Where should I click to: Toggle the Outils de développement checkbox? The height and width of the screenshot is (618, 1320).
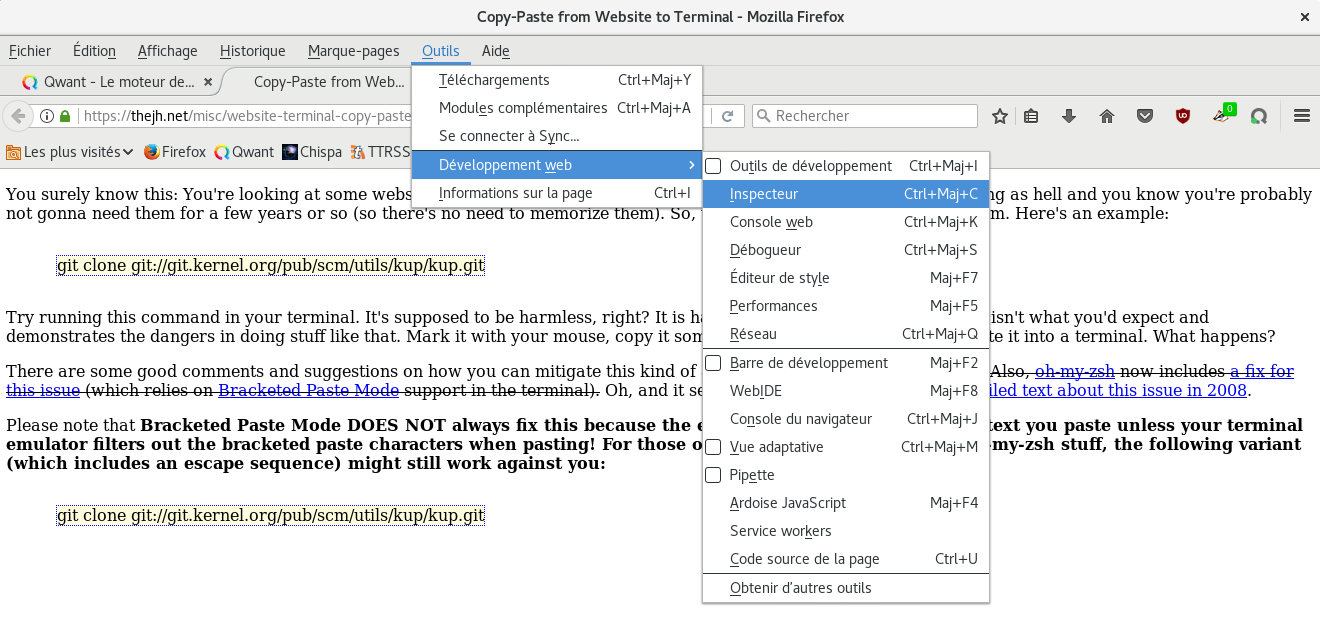(x=713, y=166)
